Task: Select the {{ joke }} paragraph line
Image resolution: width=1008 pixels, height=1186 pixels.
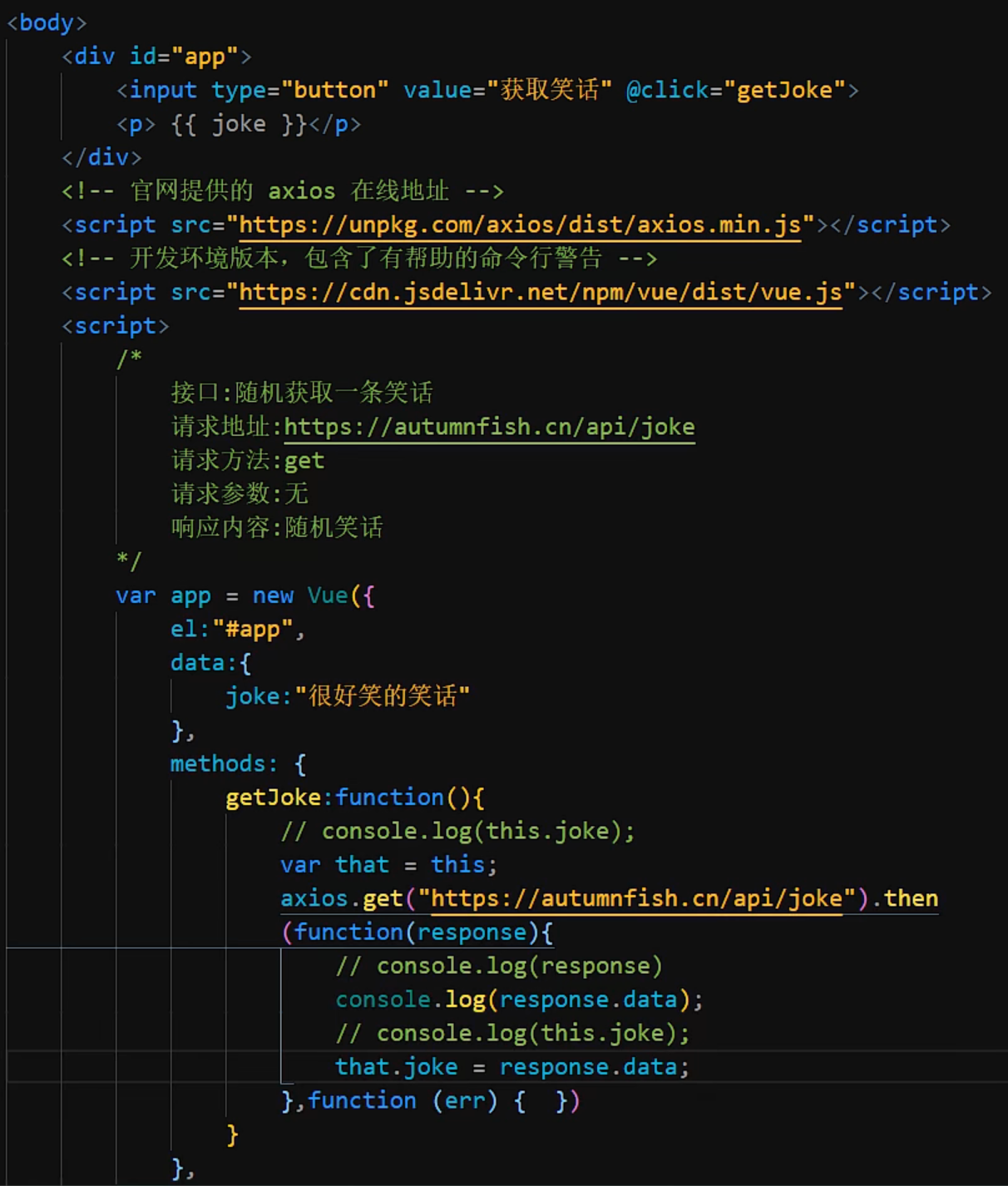Action: tap(239, 124)
